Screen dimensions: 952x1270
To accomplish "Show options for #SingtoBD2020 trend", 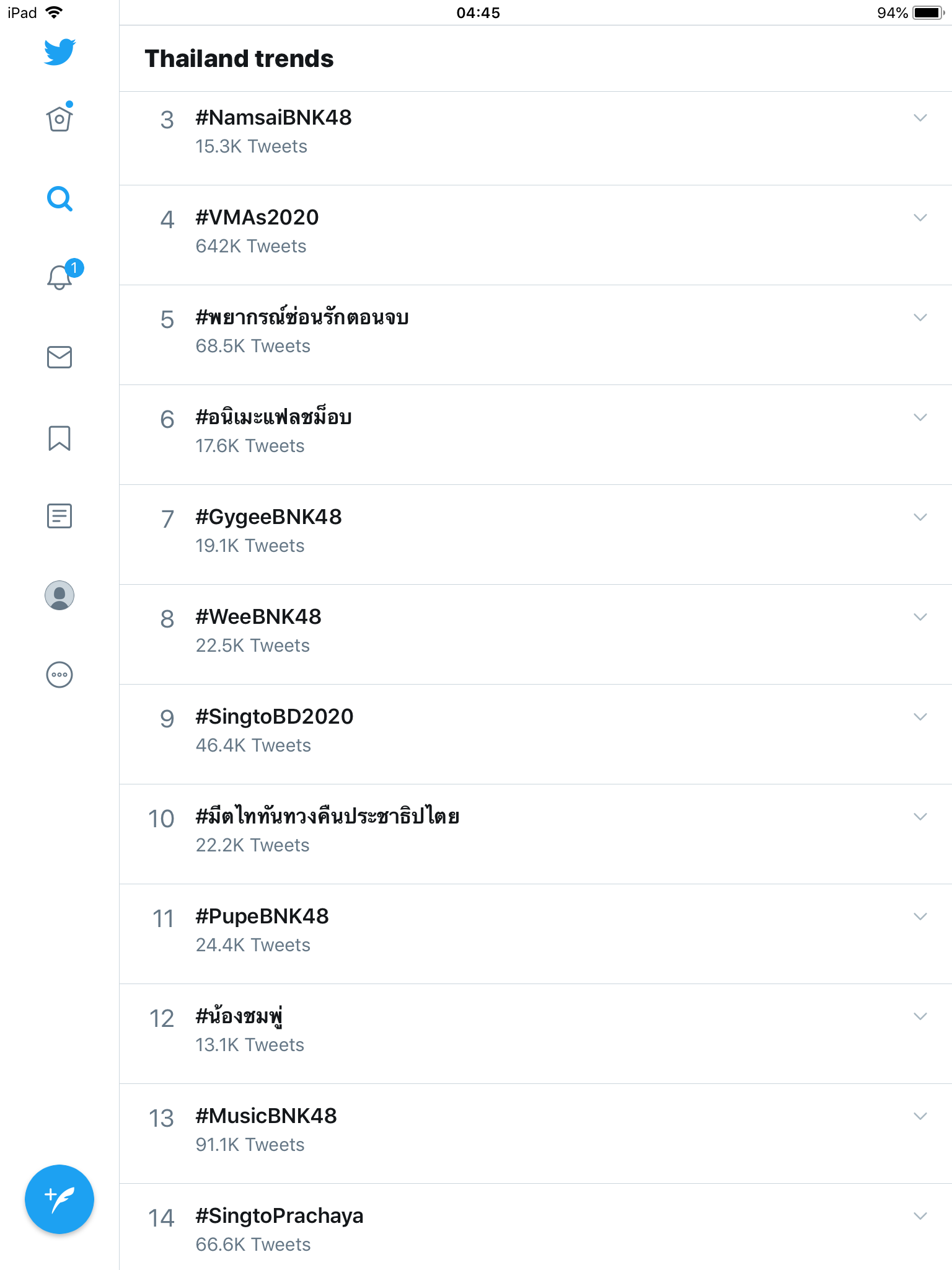I will pyautogui.click(x=920, y=717).
